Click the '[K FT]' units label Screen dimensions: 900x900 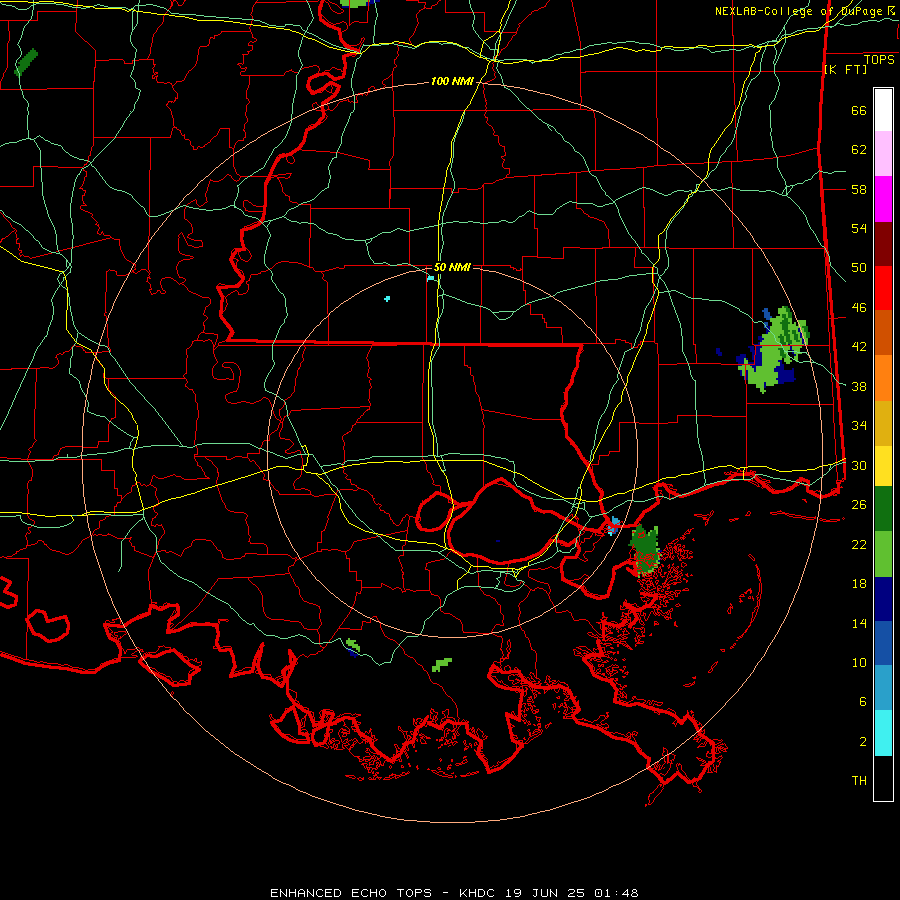(x=845, y=70)
